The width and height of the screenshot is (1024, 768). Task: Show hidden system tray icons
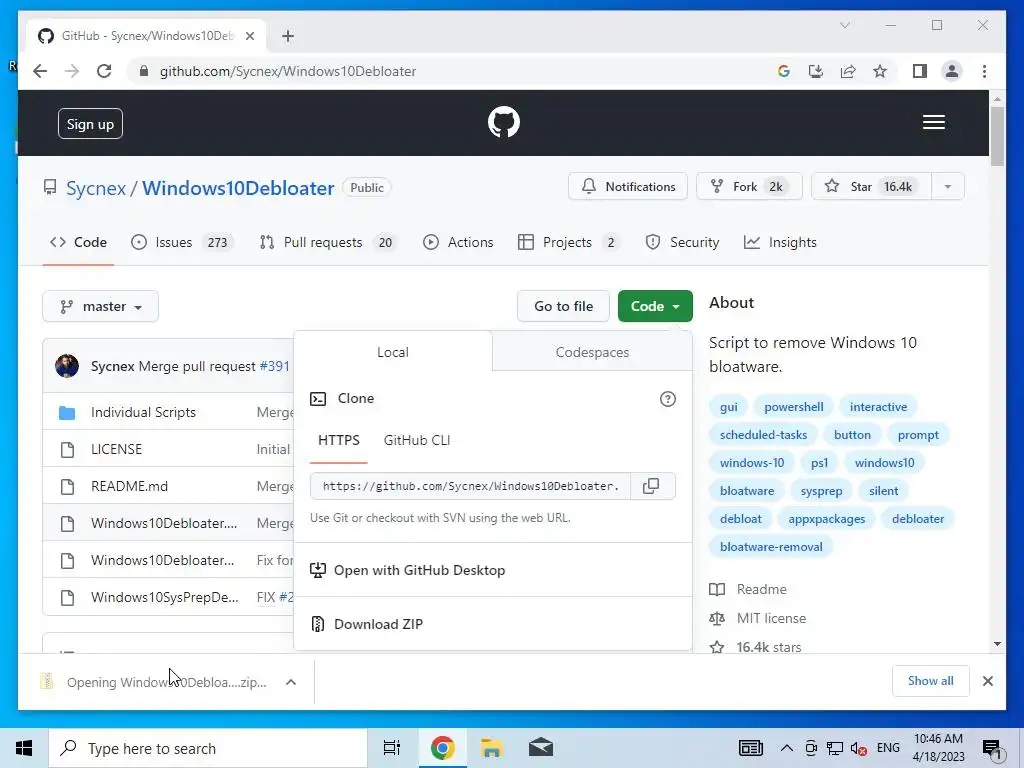click(787, 748)
